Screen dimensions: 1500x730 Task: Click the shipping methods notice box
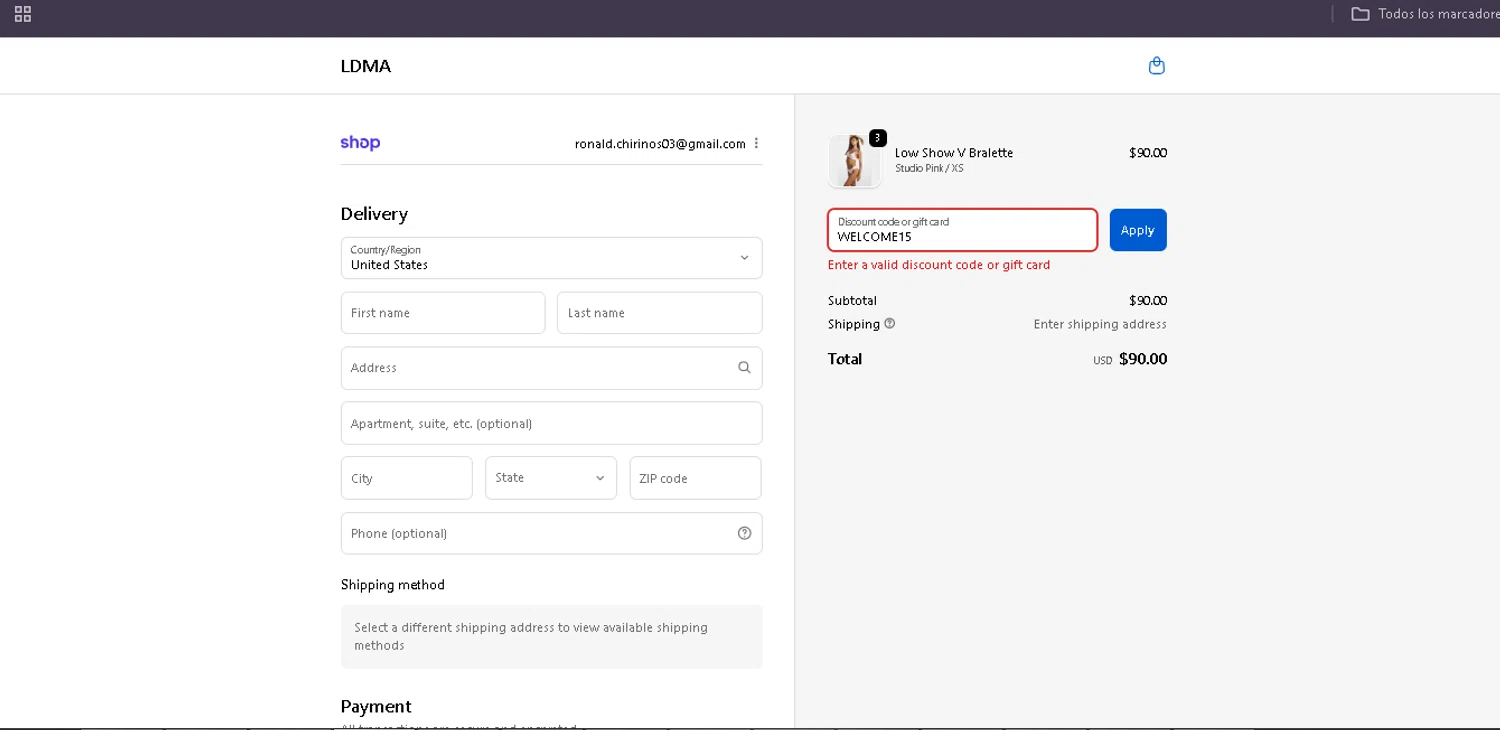tap(551, 636)
